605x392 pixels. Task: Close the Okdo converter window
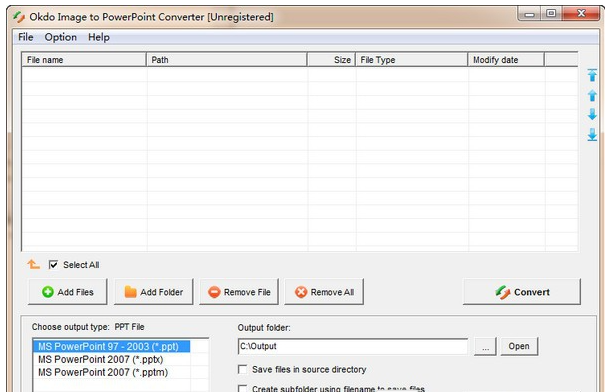[x=581, y=14]
